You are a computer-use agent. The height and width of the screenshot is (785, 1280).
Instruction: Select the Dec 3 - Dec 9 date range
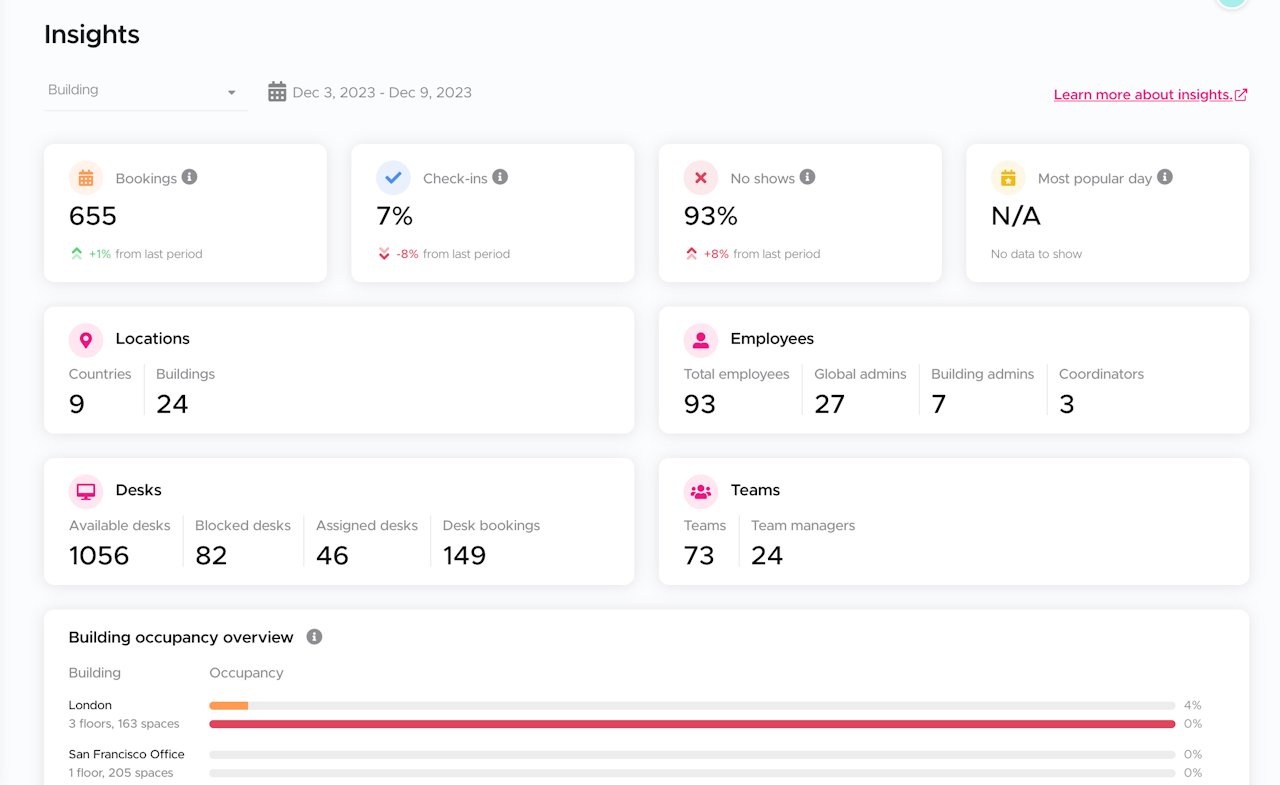click(x=382, y=92)
